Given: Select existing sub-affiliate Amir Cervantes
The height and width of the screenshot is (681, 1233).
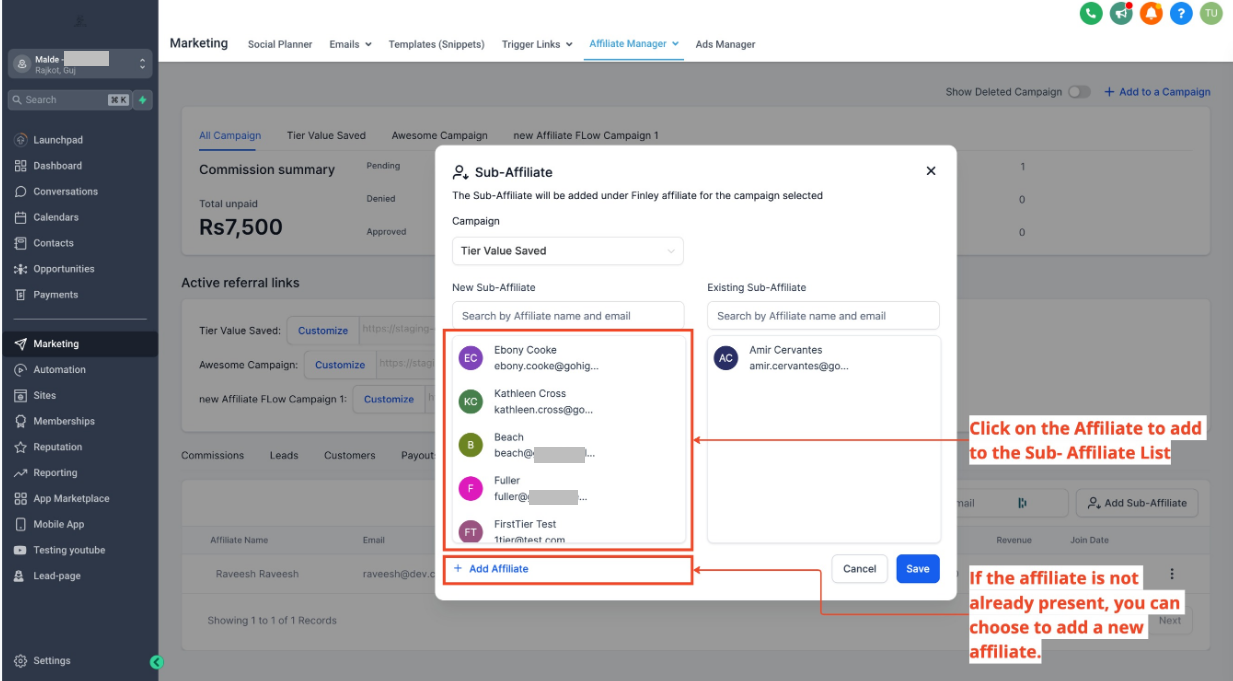Looking at the screenshot, I should (x=823, y=358).
